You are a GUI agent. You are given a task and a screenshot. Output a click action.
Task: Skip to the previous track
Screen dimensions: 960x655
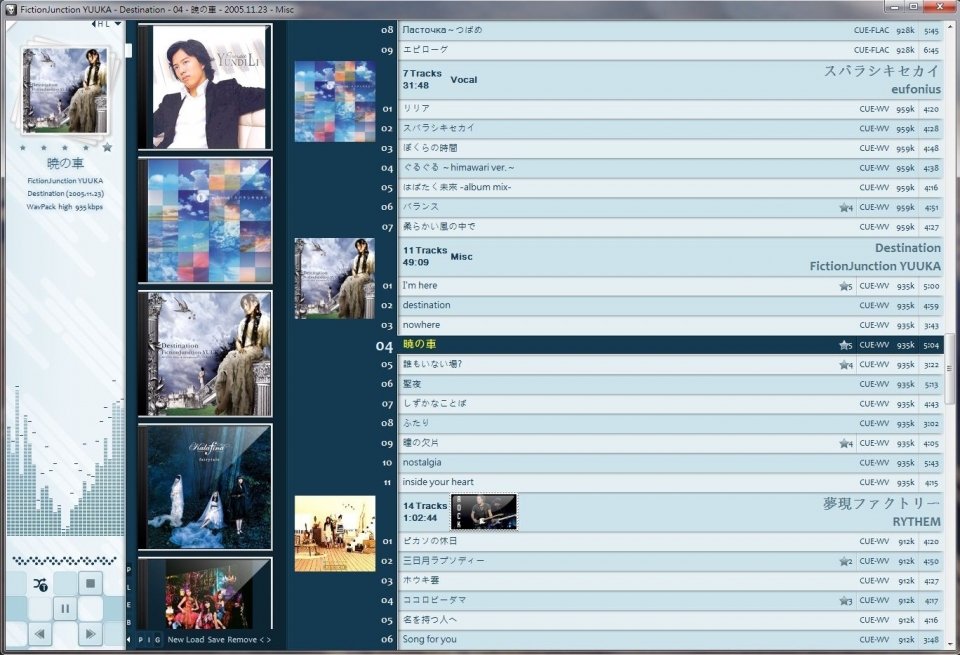[40, 634]
